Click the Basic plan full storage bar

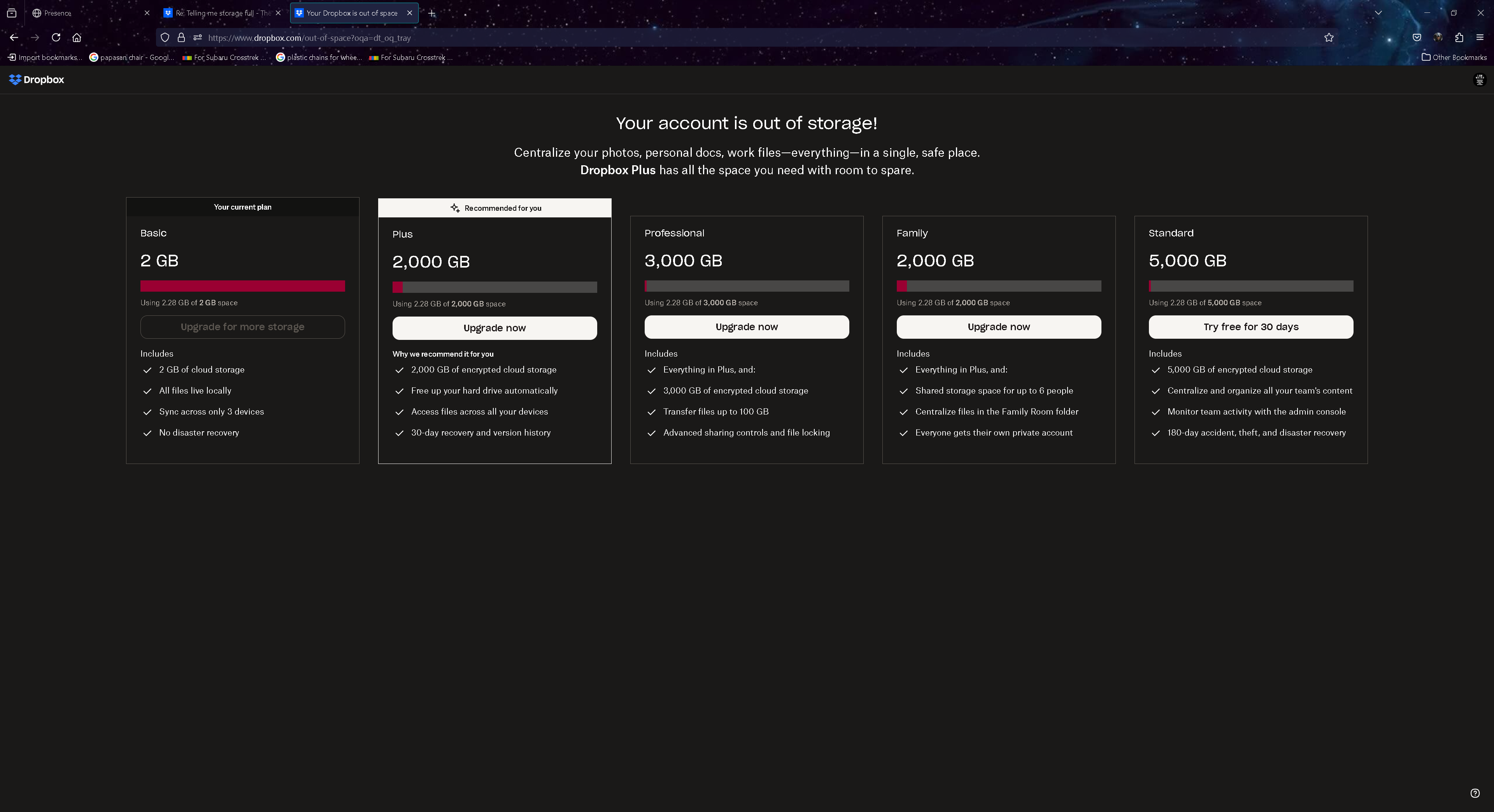pos(242,286)
